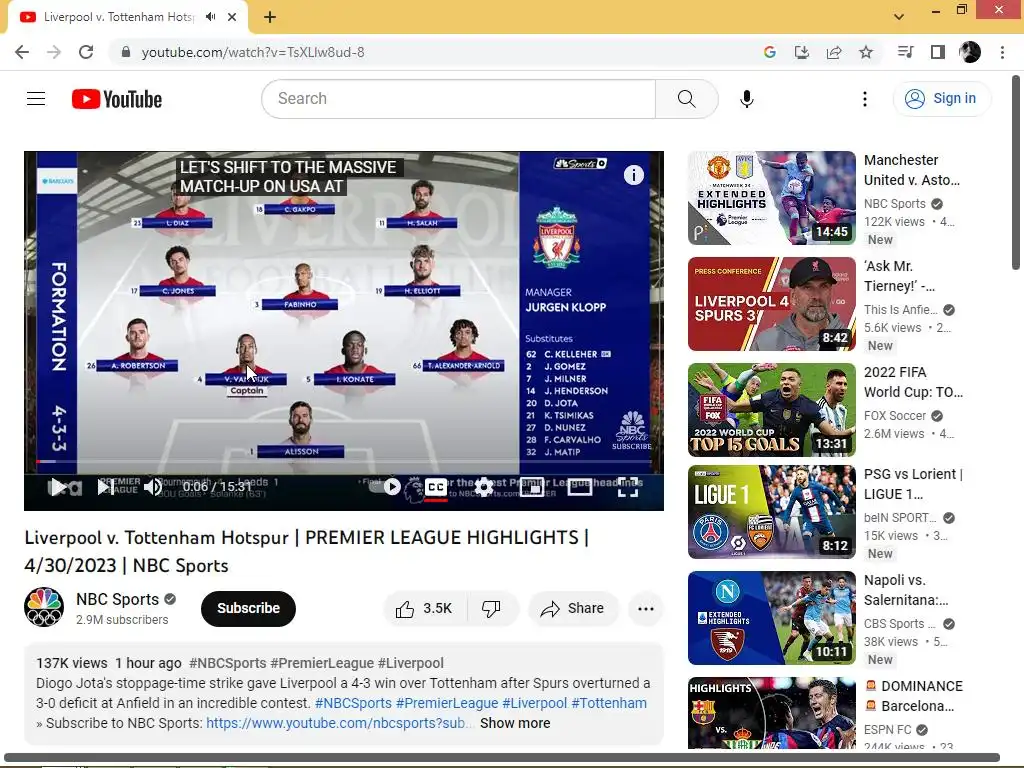Dislike this video
The height and width of the screenshot is (768, 1024).
[492, 609]
